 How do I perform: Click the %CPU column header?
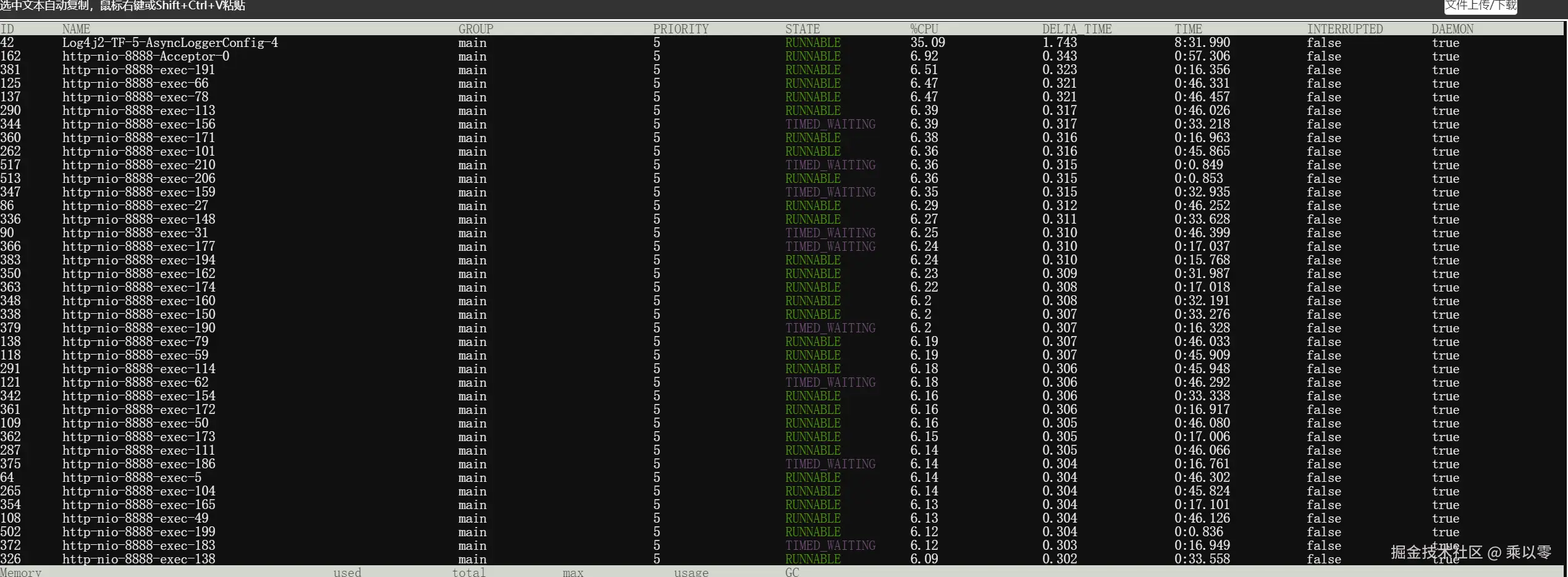click(x=924, y=29)
